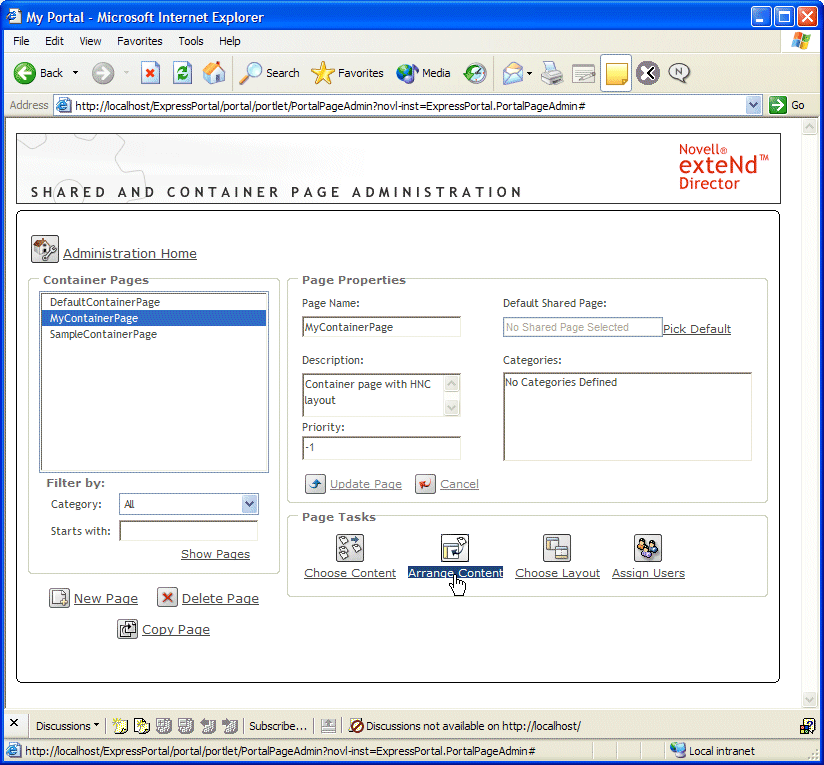
Task: Click the Choose Content page task icon
Action: (x=350, y=548)
